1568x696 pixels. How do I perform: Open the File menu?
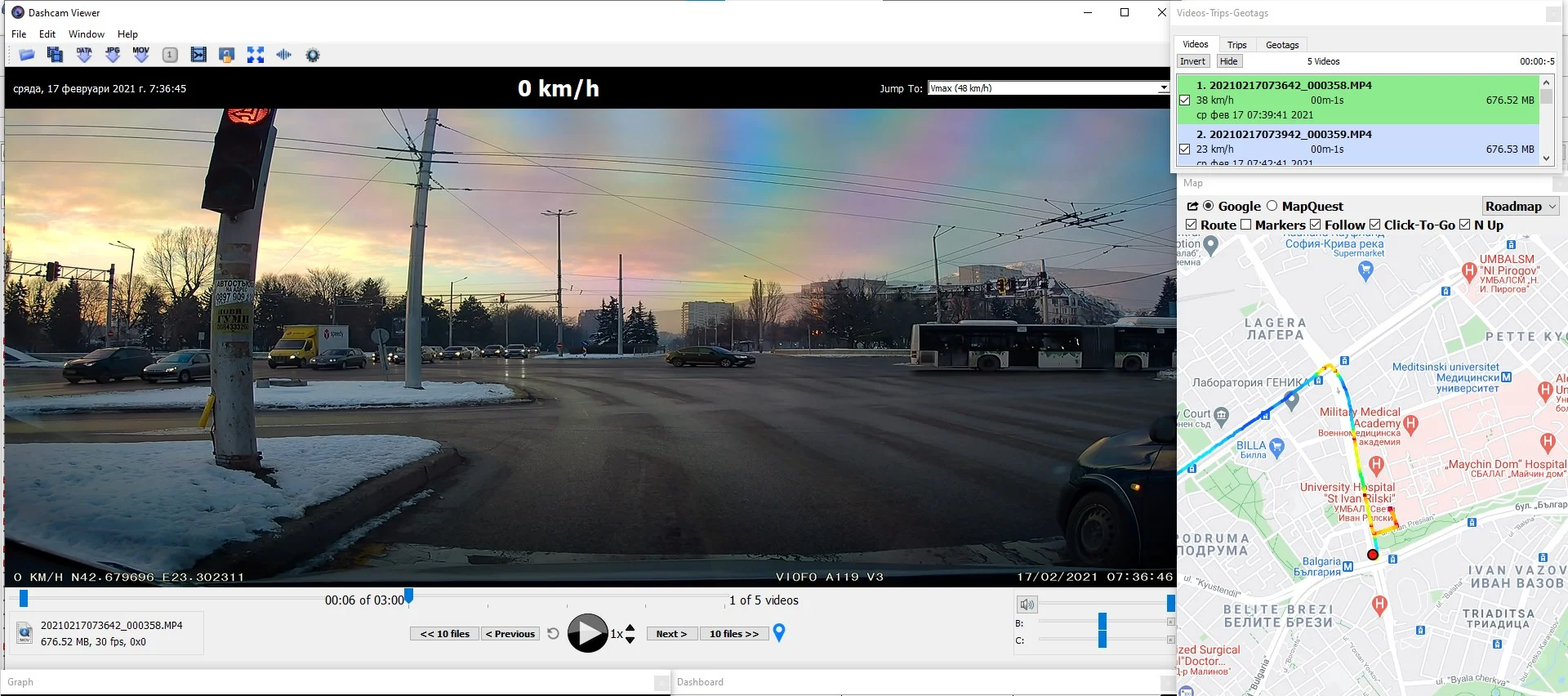[x=19, y=34]
